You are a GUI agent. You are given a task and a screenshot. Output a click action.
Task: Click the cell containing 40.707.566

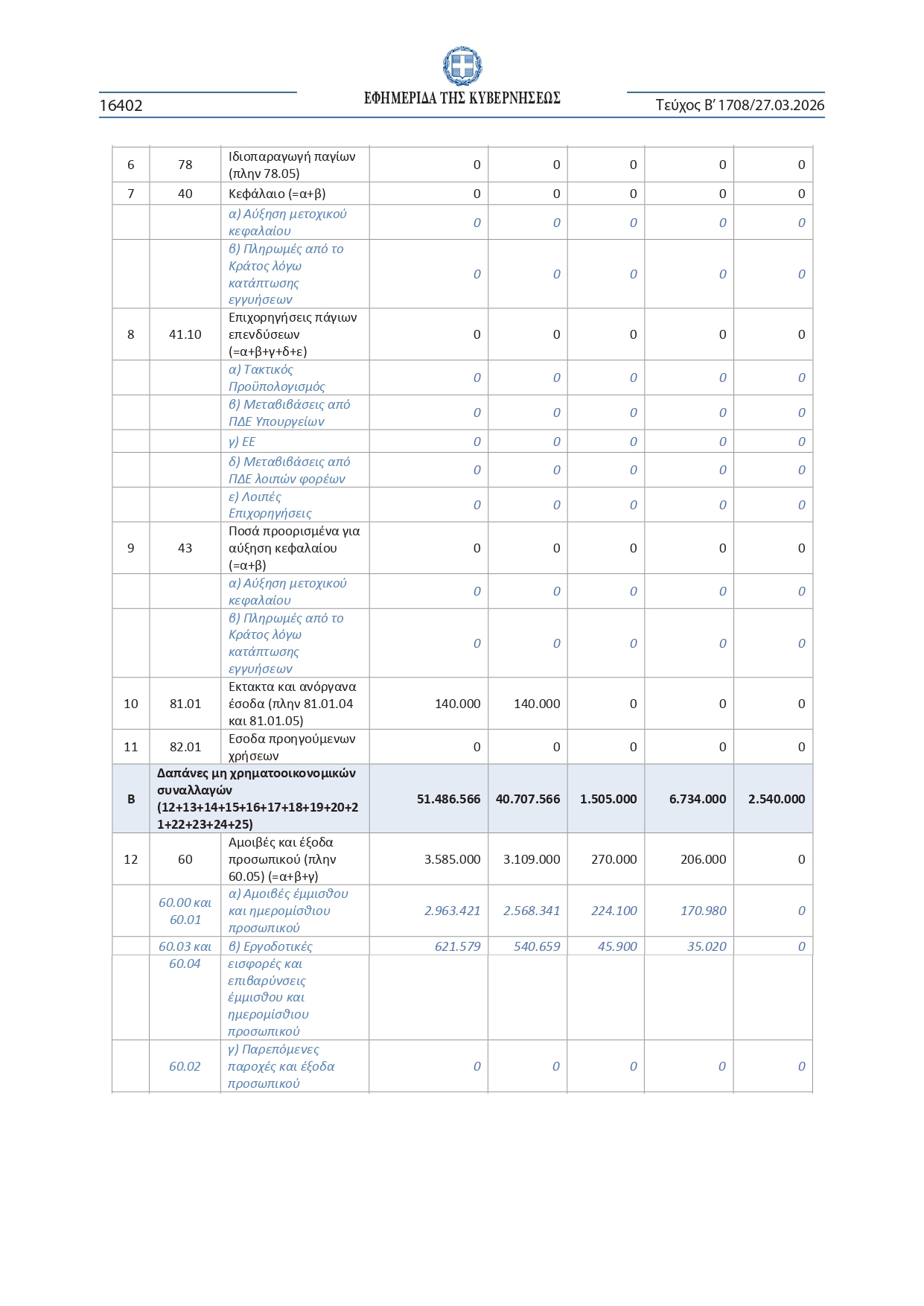(527, 799)
